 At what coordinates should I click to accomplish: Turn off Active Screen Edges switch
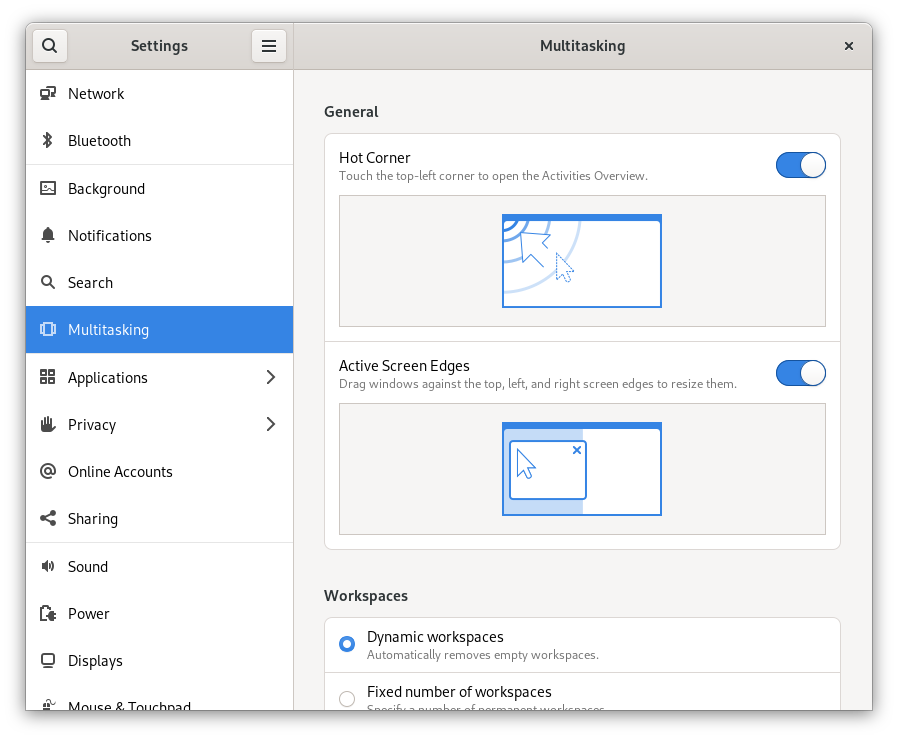[801, 373]
